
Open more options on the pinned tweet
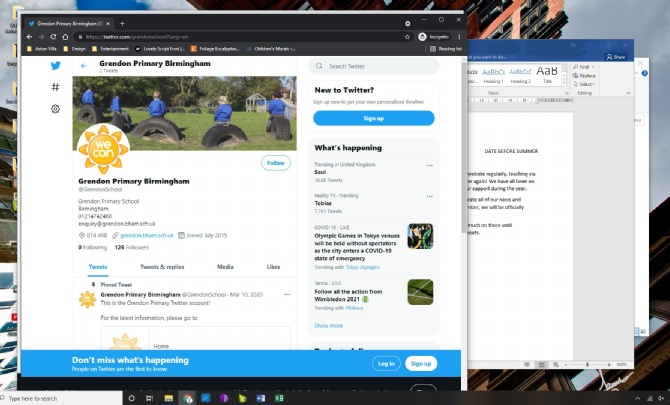coord(287,294)
